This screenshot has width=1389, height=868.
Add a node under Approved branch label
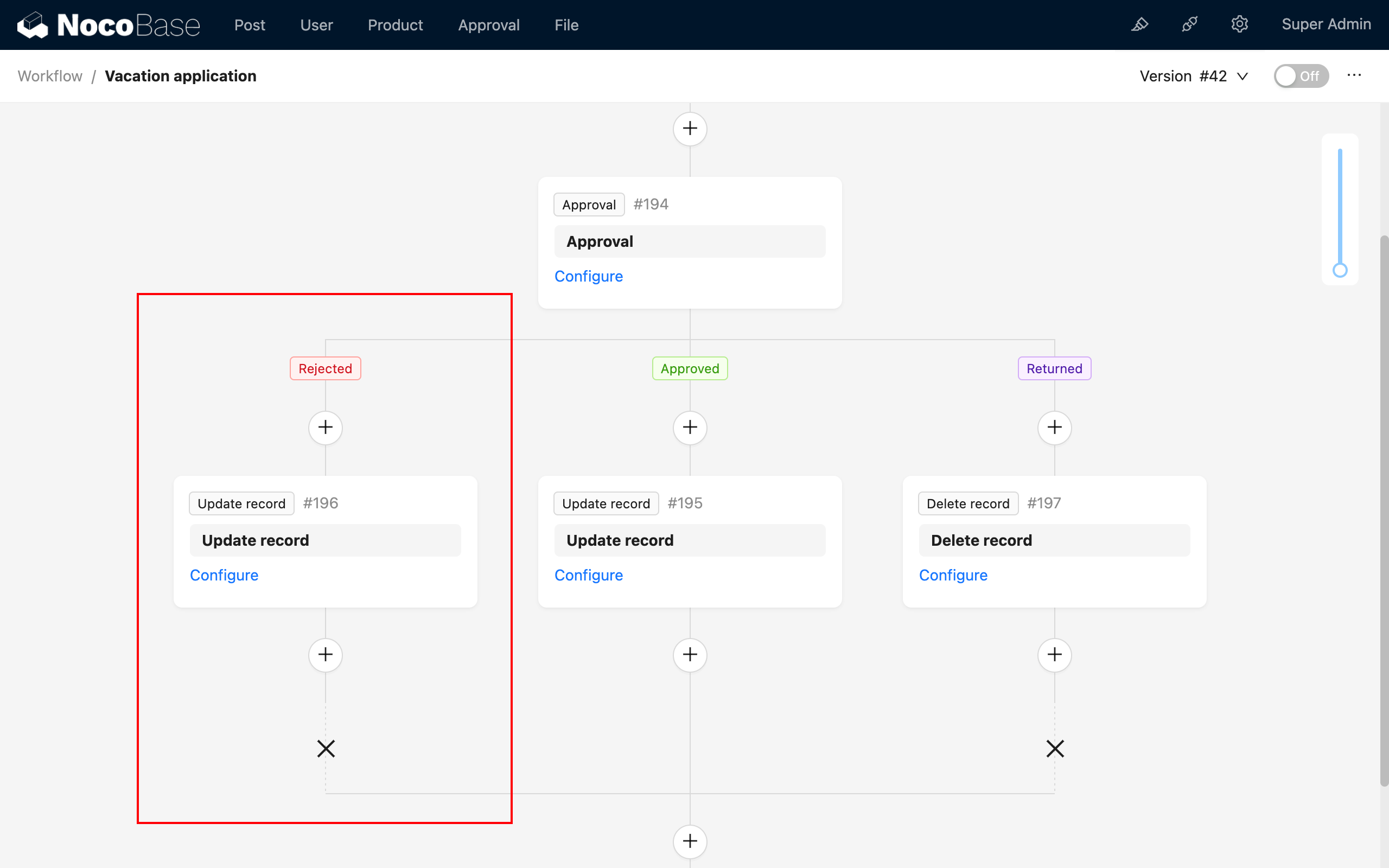(690, 427)
